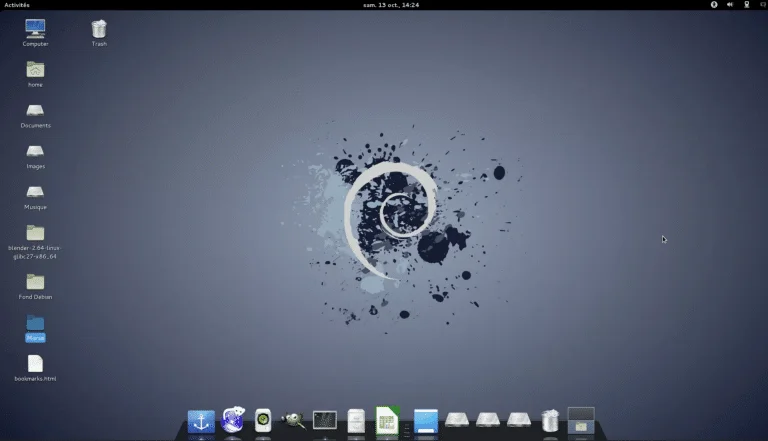This screenshot has height=441, width=768.
Task: Open the terminal from the dock
Action: (325, 421)
